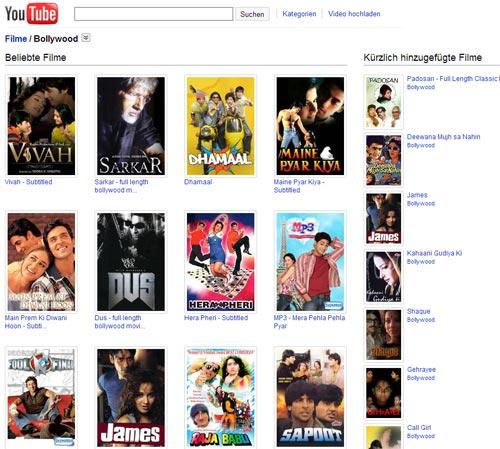Open the Hera Pheri poster
The height and width of the screenshot is (449, 500).
(x=220, y=262)
